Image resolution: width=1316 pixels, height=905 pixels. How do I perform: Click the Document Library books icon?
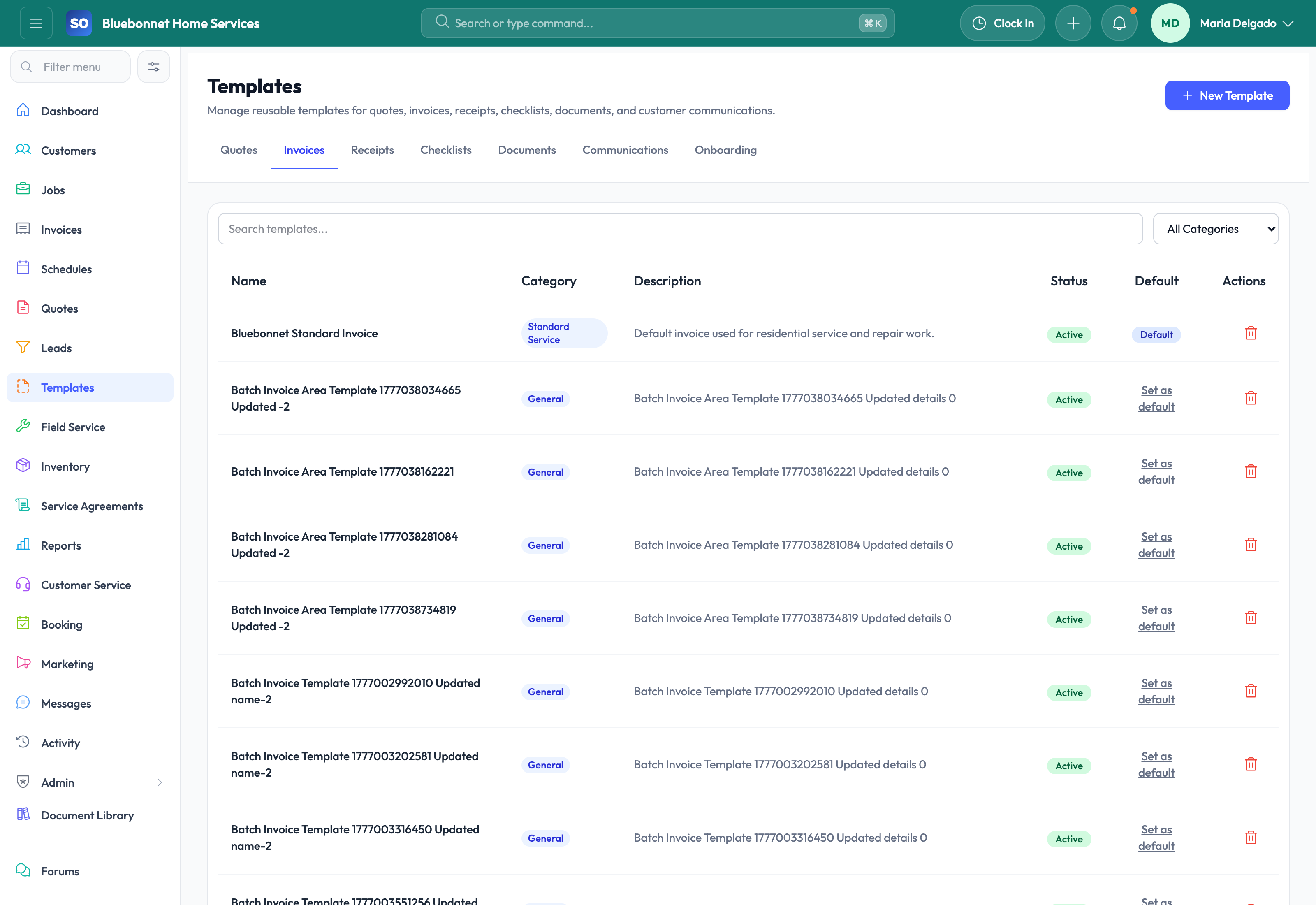coord(23,814)
